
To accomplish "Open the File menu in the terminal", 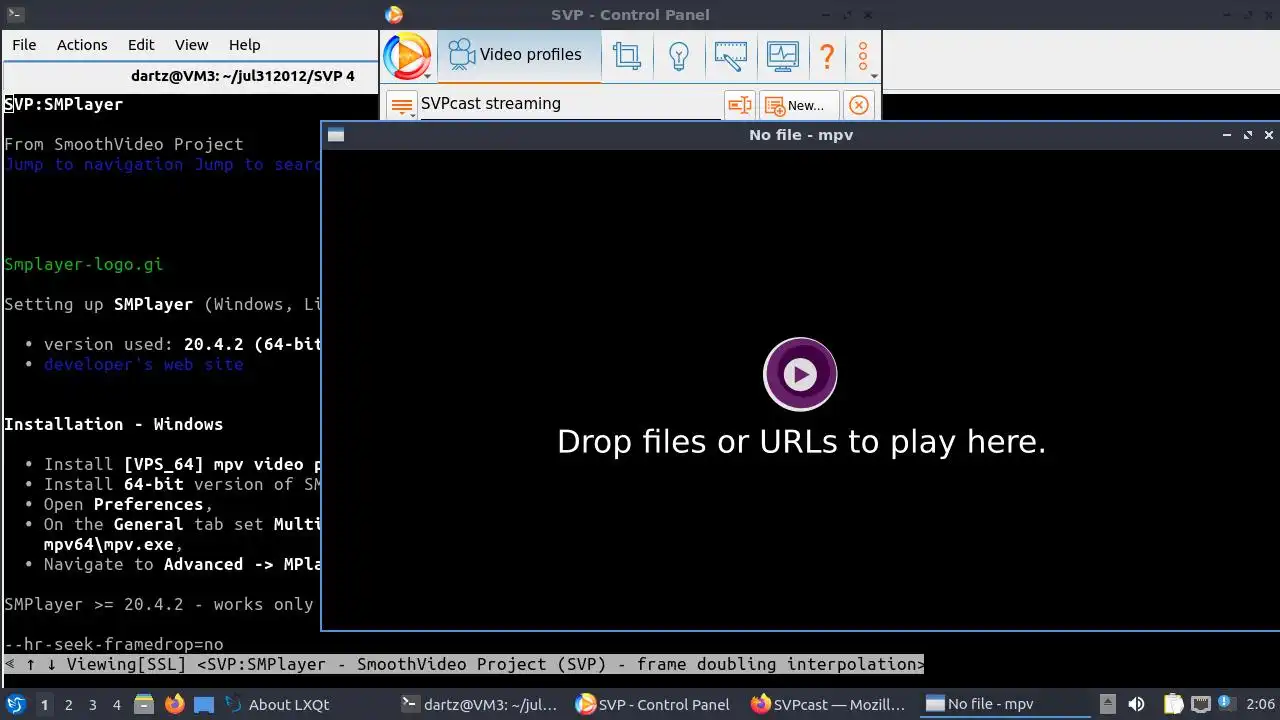I will (24, 45).
